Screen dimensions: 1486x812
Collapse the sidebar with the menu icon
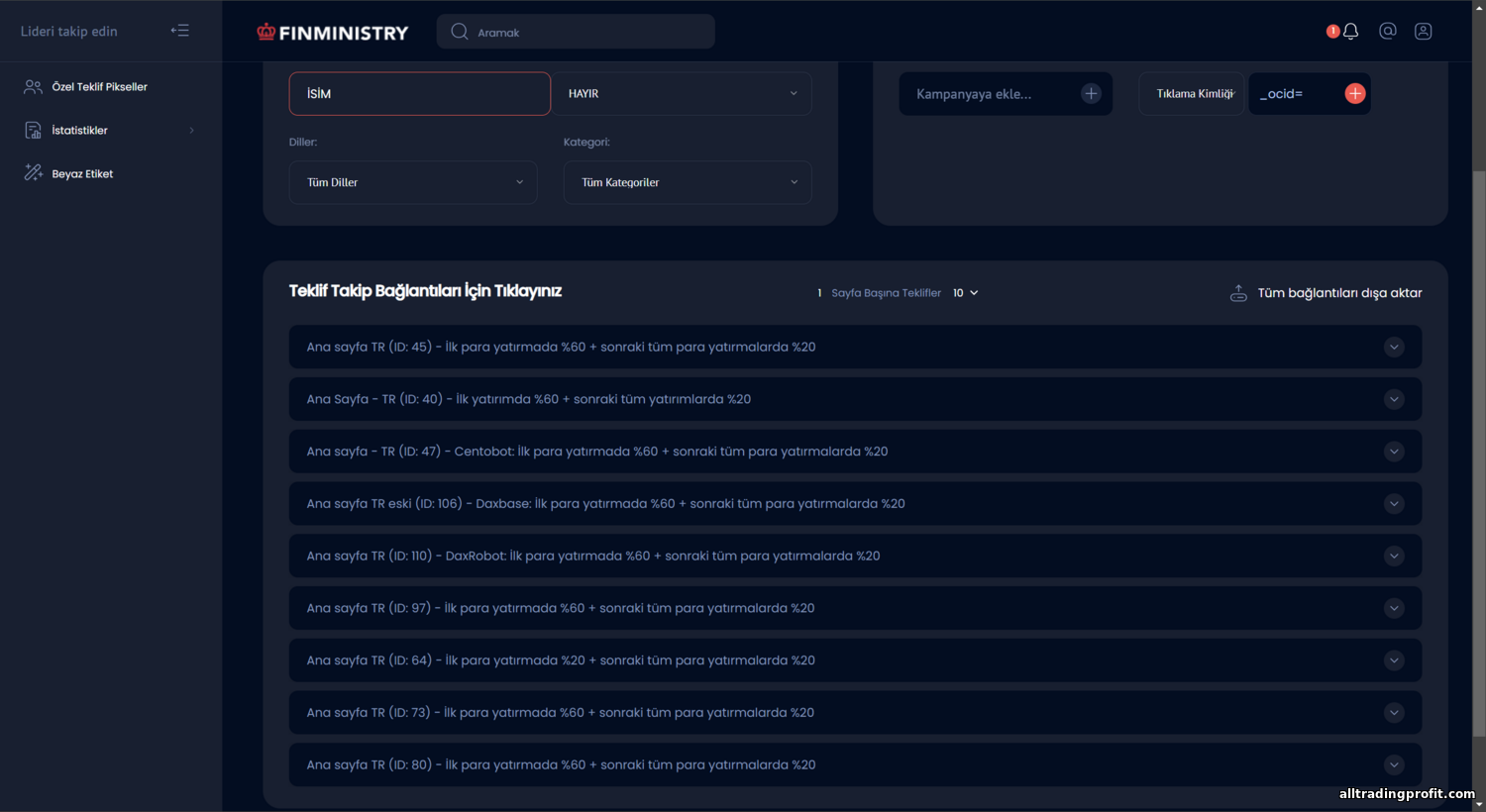tap(179, 31)
